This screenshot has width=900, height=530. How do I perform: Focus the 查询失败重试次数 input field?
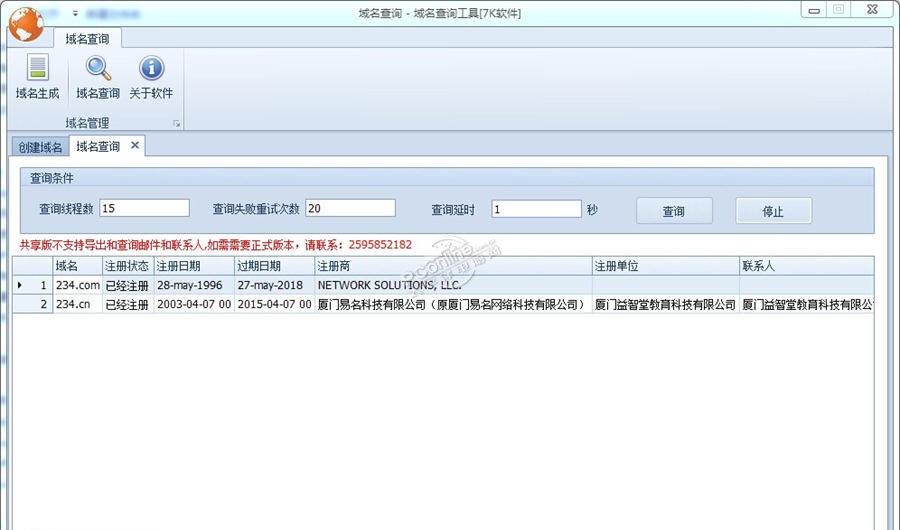click(x=350, y=208)
